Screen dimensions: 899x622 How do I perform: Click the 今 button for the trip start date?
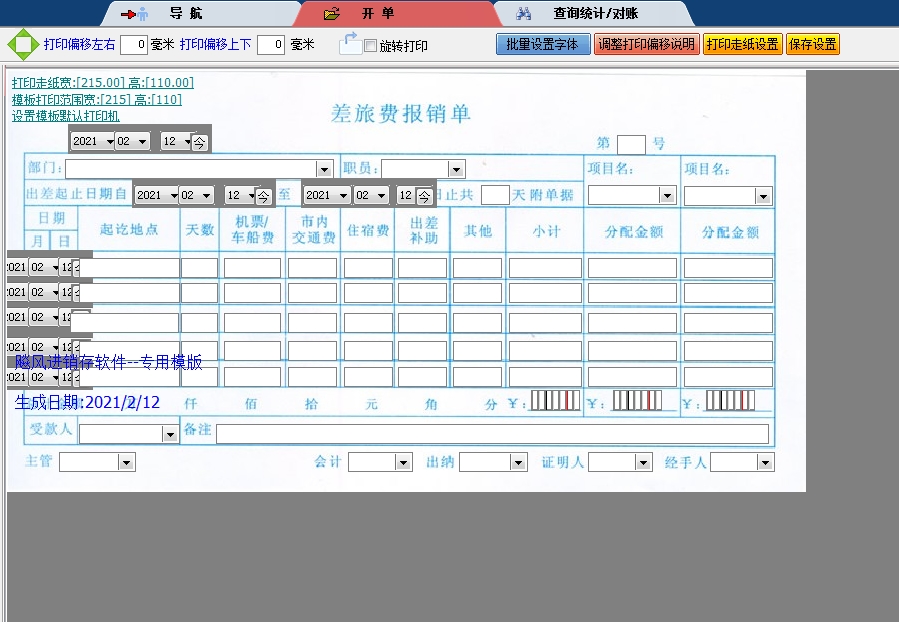tap(263, 196)
